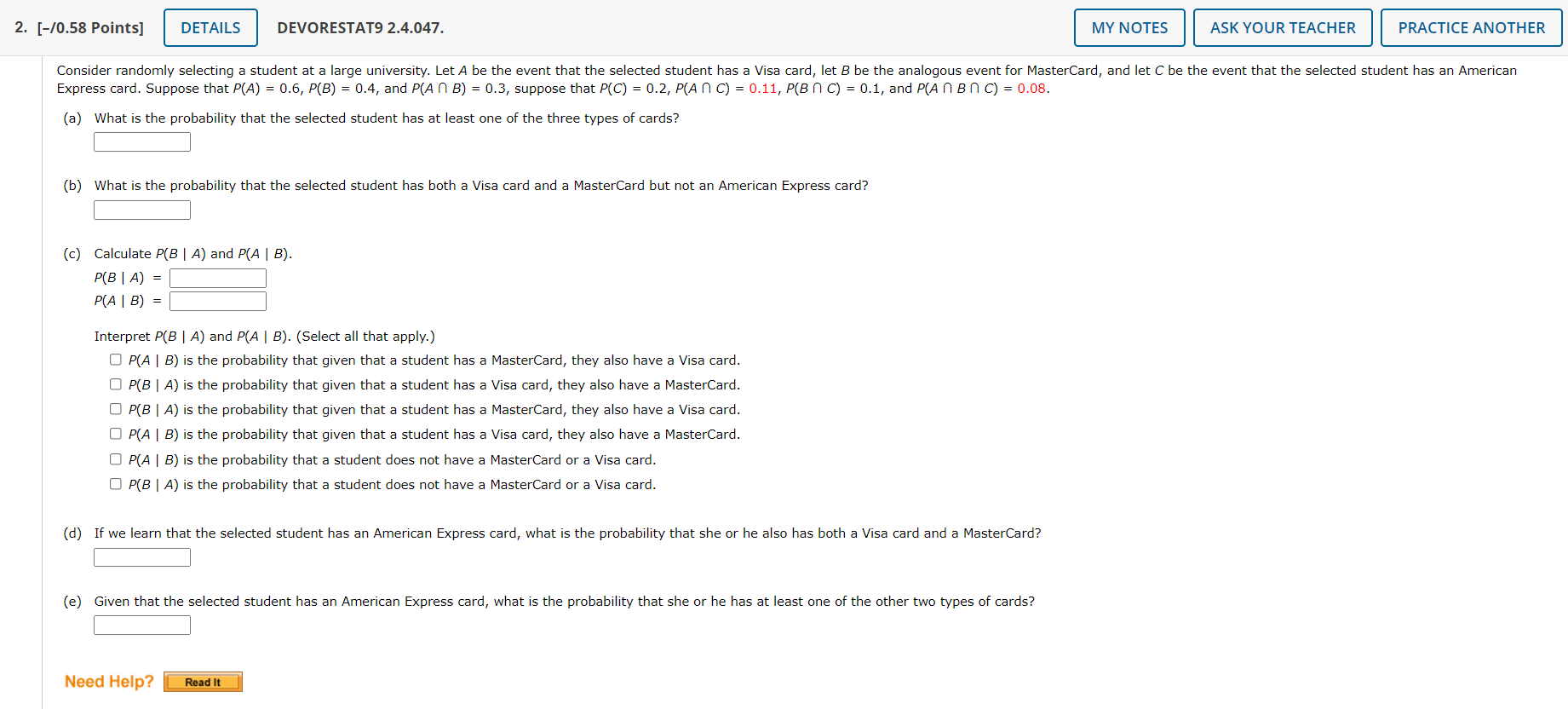Check the option stating P(B | A) means given Visa they have MasterCard
The image size is (1568, 709).
click(x=115, y=383)
